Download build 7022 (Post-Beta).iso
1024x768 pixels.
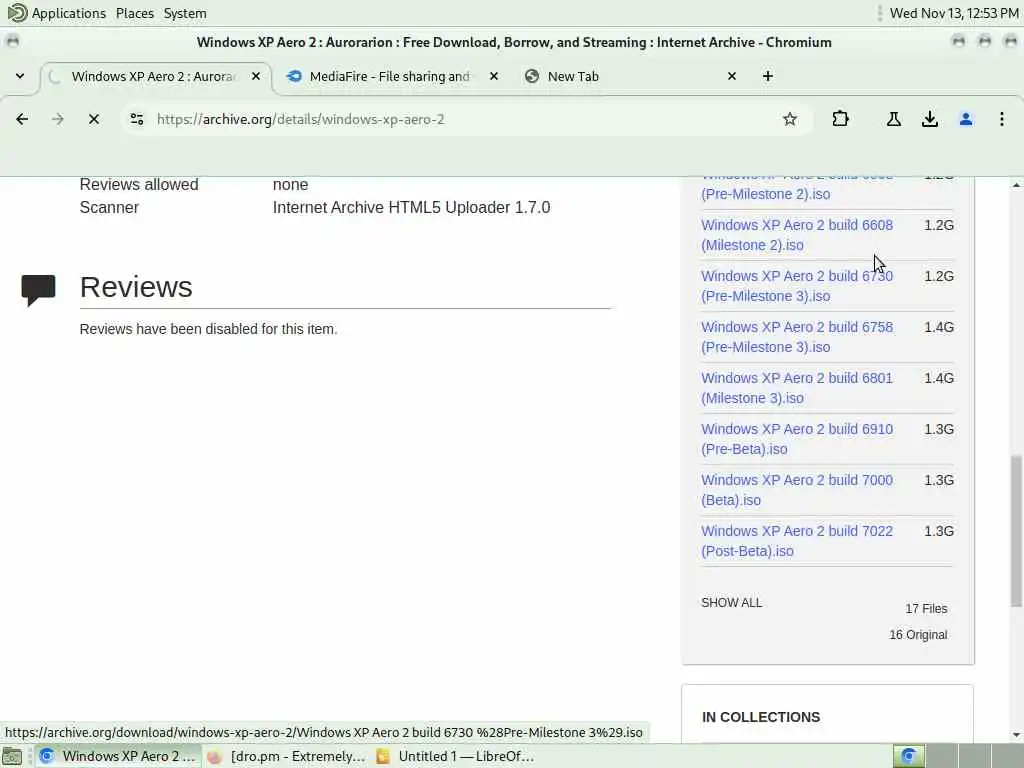click(797, 540)
